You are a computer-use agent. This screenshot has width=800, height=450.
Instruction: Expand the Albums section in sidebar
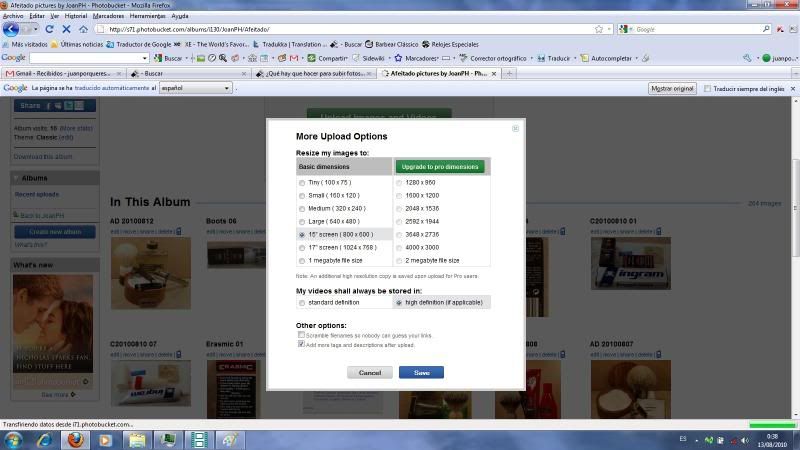click(x=16, y=178)
